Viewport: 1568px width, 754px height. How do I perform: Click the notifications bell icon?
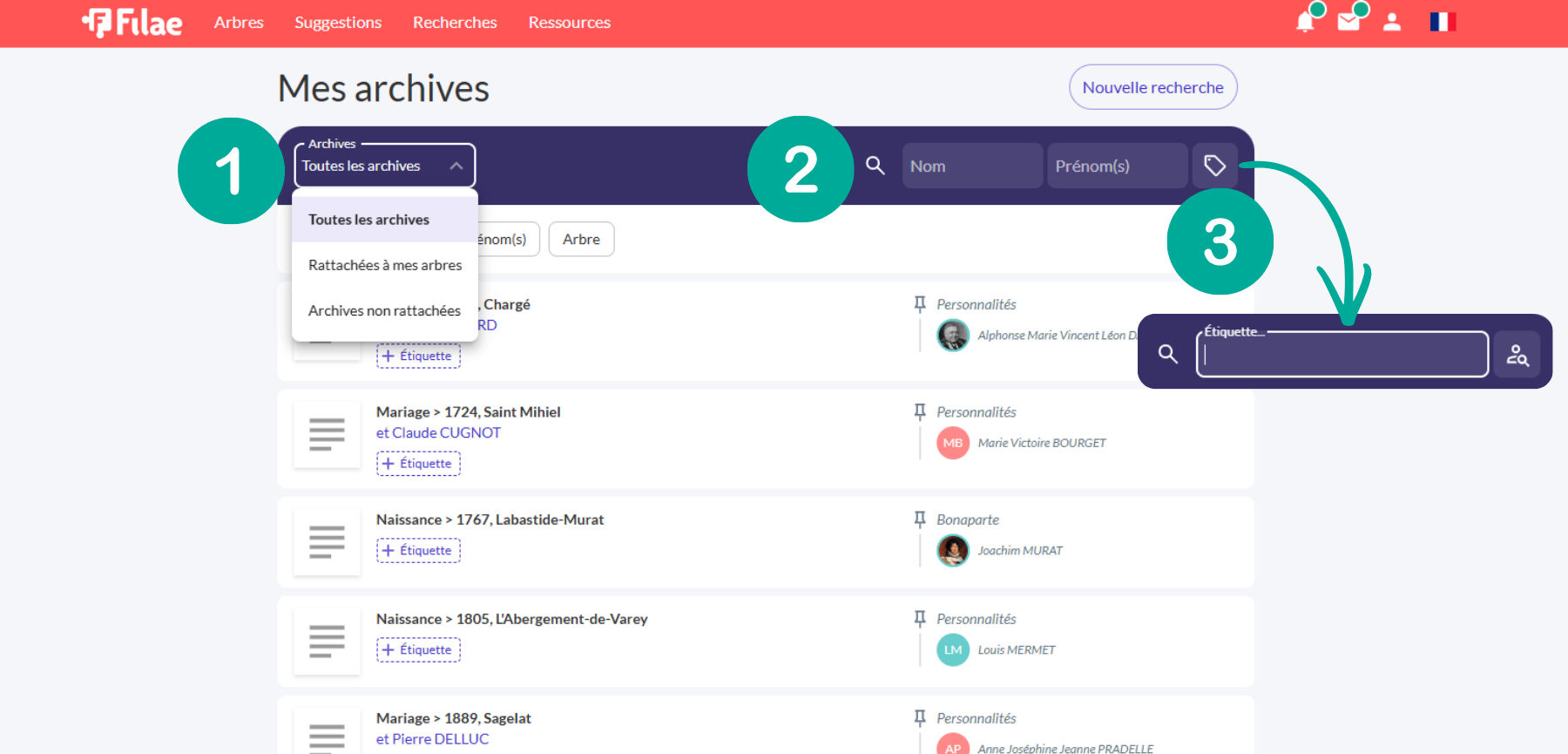point(1304,23)
